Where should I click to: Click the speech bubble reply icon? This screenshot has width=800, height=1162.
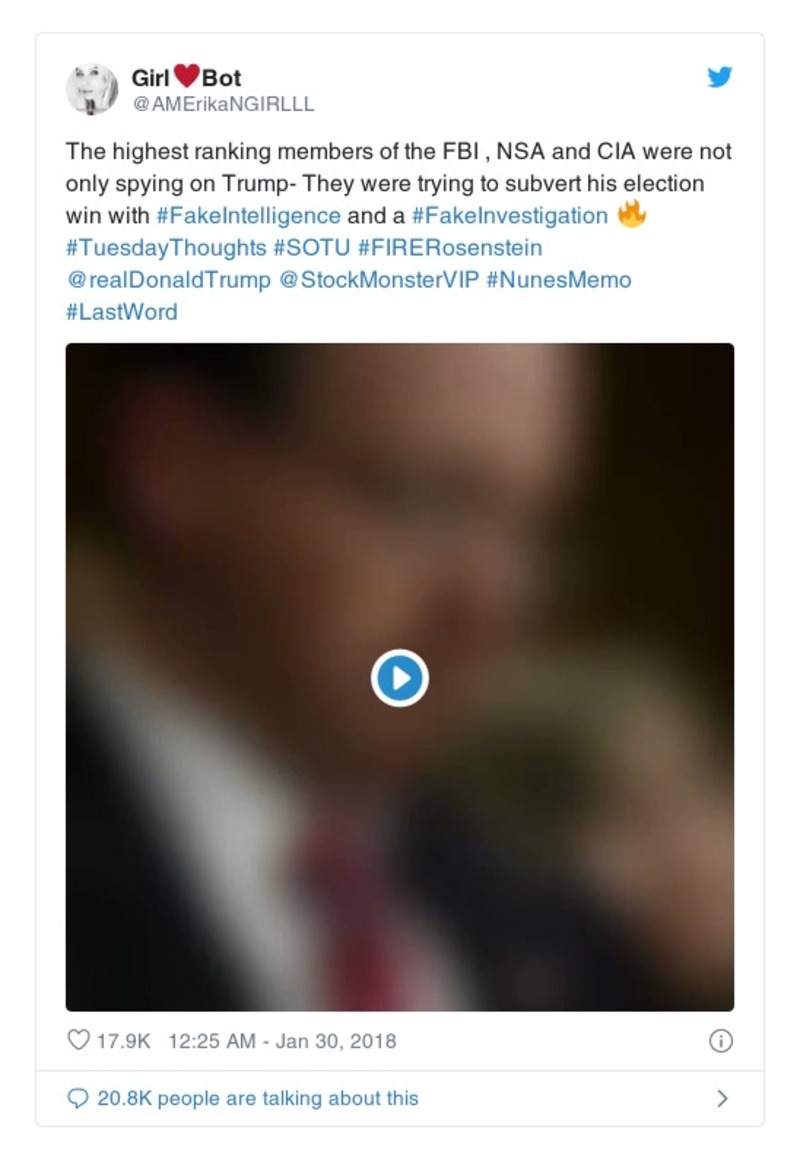[78, 1098]
